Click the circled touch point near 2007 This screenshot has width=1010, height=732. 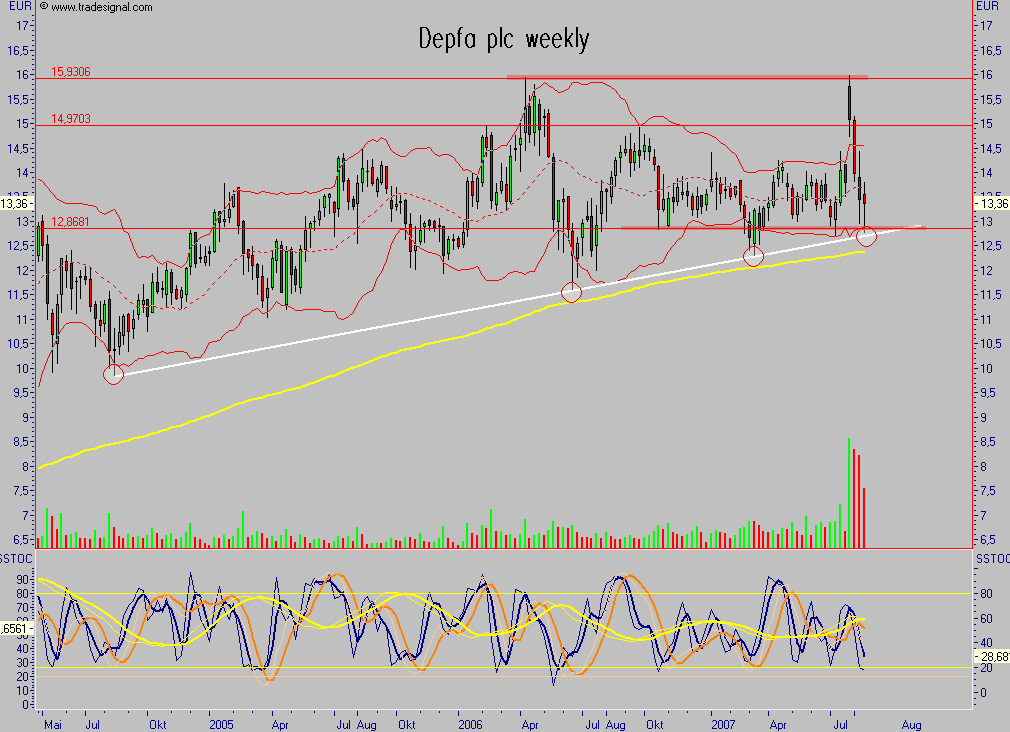(753, 255)
